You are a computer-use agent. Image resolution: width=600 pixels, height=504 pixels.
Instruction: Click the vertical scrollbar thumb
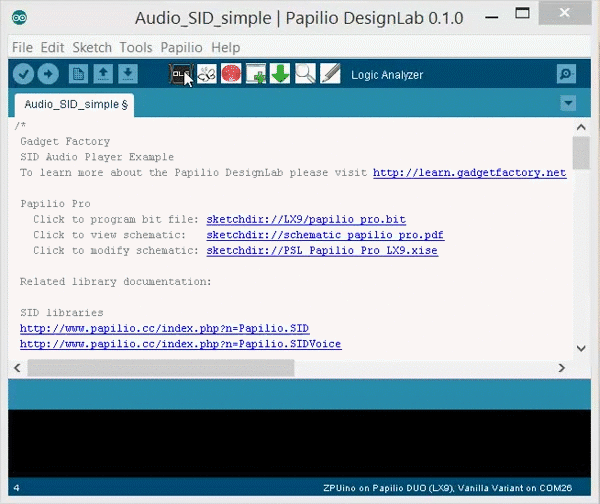[581, 153]
